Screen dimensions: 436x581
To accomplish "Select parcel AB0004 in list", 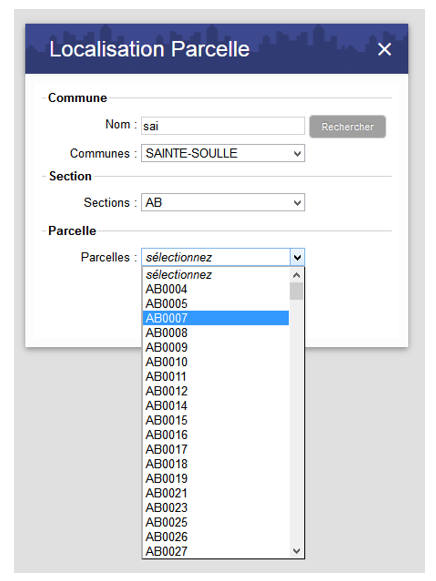I will coord(216,289).
